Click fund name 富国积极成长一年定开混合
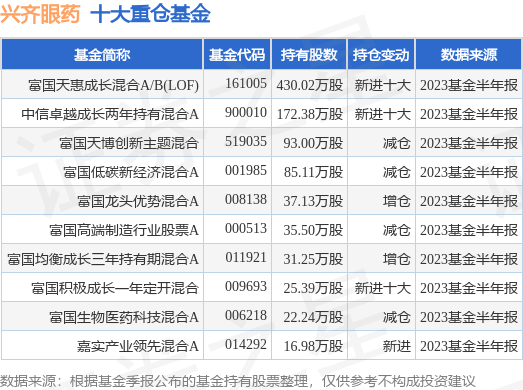523x390 pixels. coord(115,288)
